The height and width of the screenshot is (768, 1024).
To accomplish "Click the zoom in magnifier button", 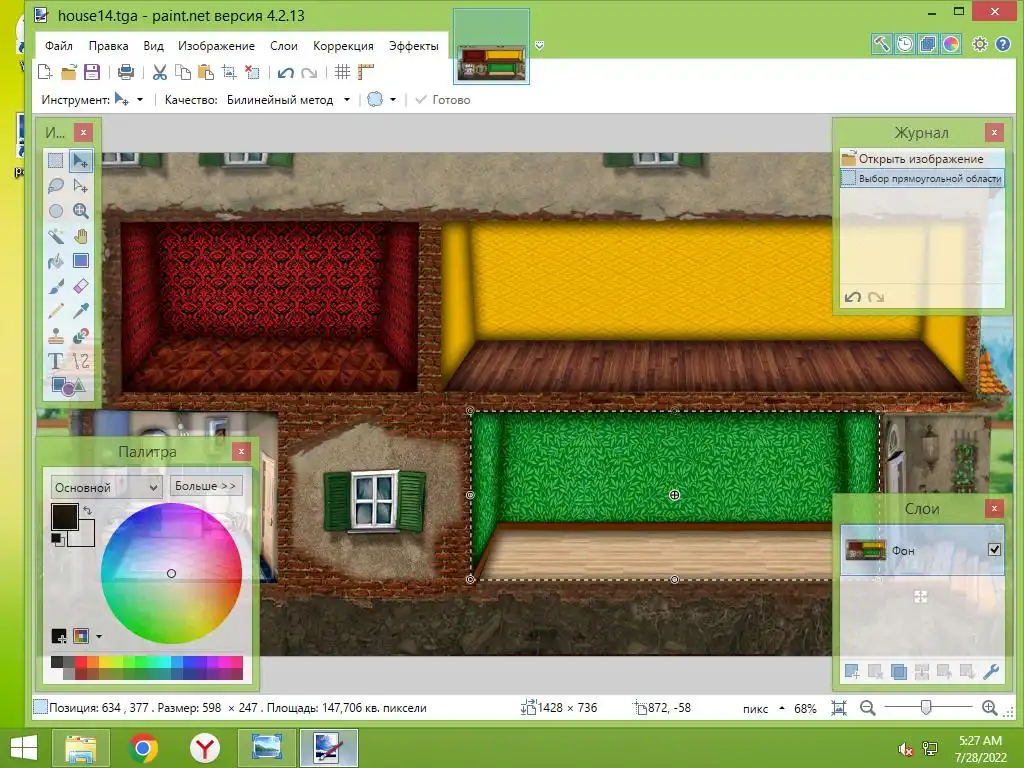I will click(989, 708).
